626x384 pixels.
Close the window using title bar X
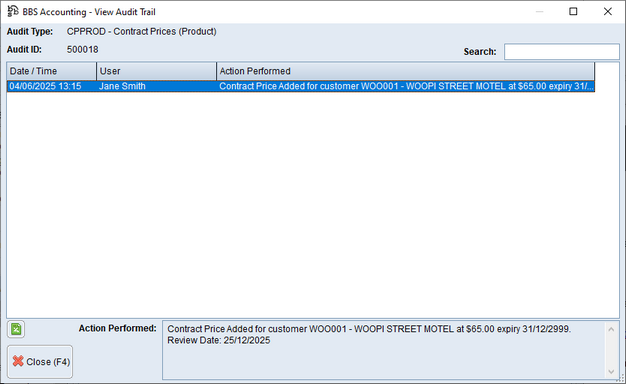pyautogui.click(x=608, y=12)
